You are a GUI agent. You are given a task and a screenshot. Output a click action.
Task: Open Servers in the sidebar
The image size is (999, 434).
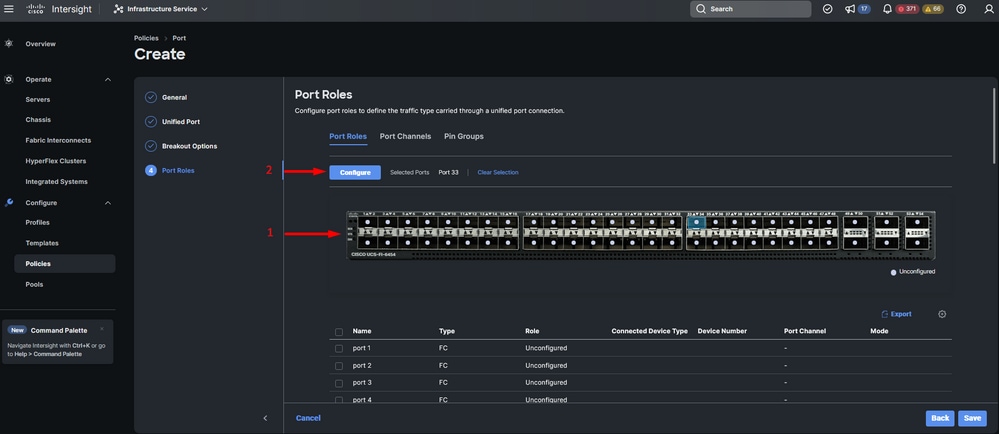point(38,99)
